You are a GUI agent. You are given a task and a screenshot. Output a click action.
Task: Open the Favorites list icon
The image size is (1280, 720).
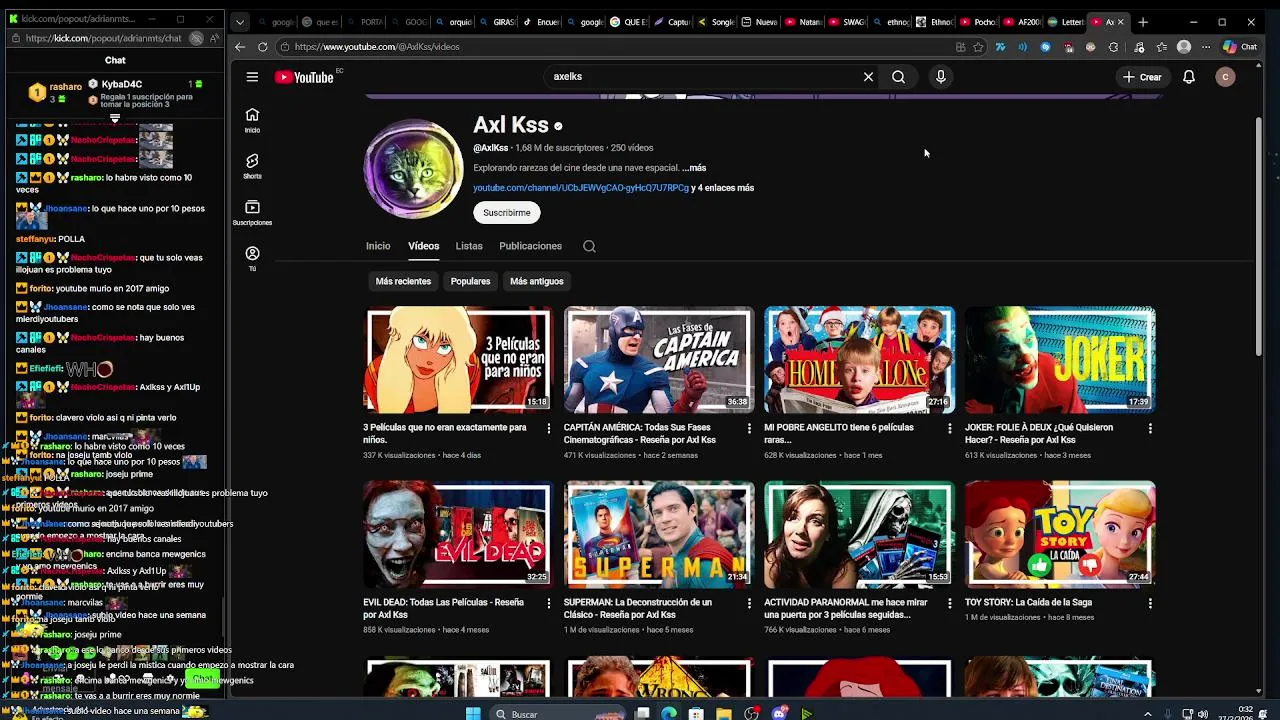point(1161,47)
